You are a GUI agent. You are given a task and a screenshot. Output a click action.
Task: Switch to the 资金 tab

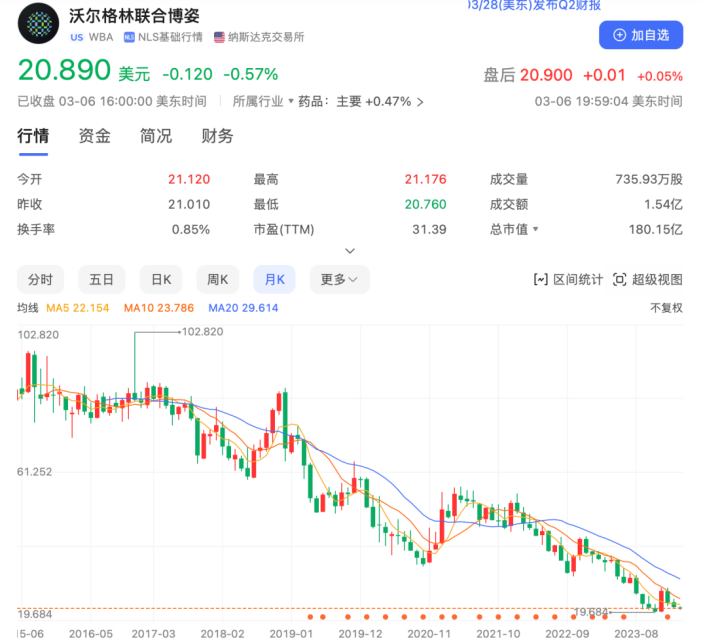pos(95,137)
